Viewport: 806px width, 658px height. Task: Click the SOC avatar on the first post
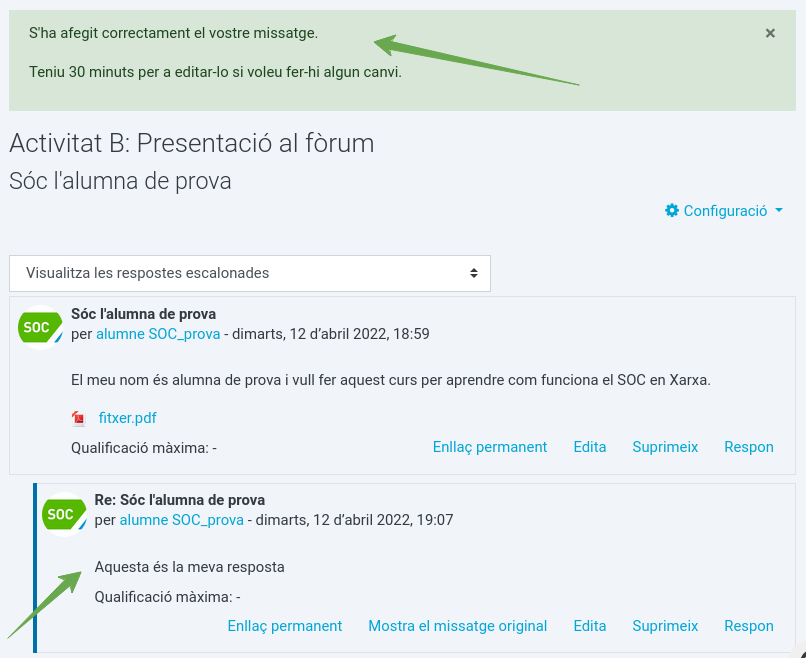coord(41,327)
